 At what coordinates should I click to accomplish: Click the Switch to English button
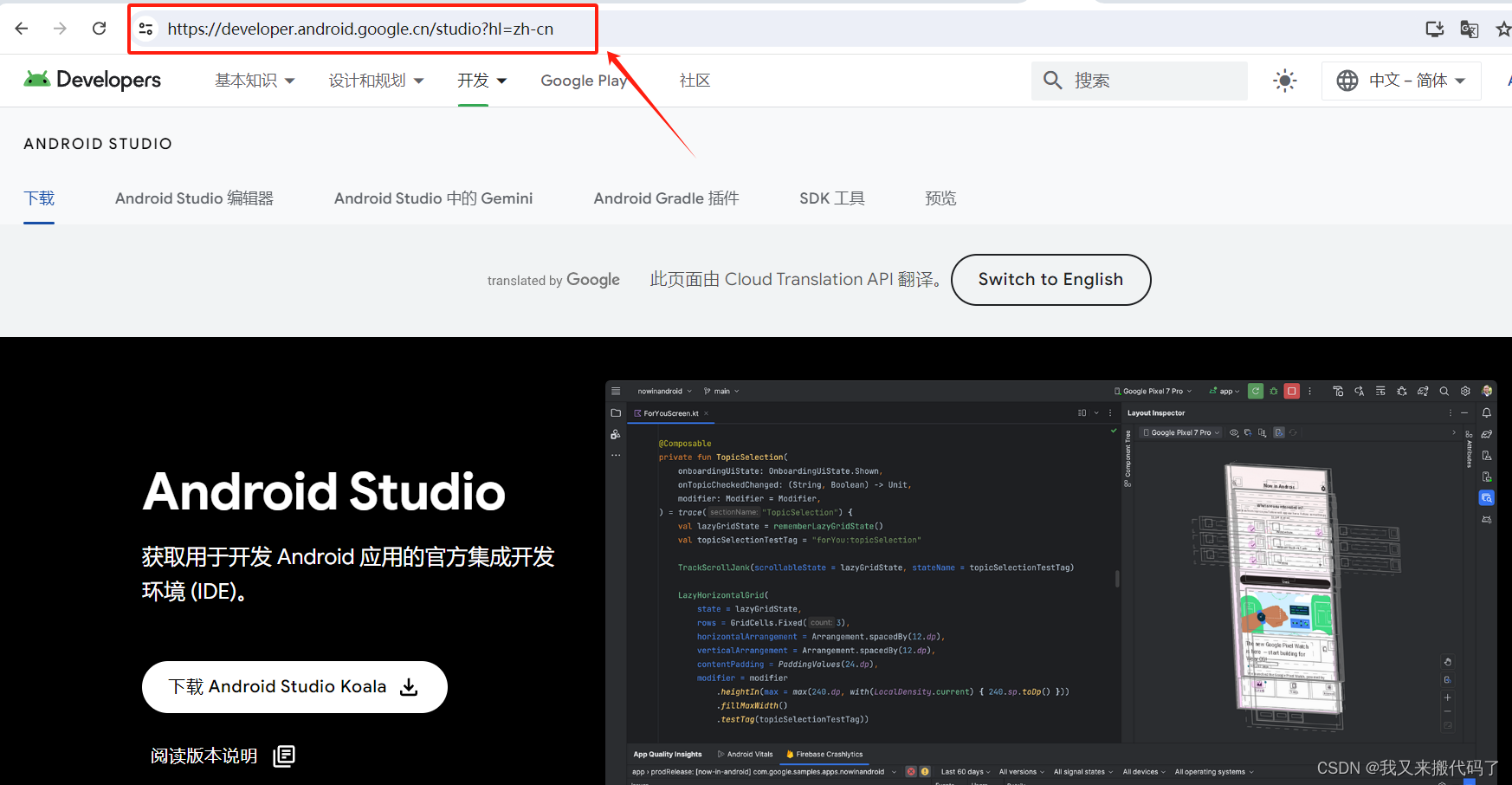click(1050, 280)
